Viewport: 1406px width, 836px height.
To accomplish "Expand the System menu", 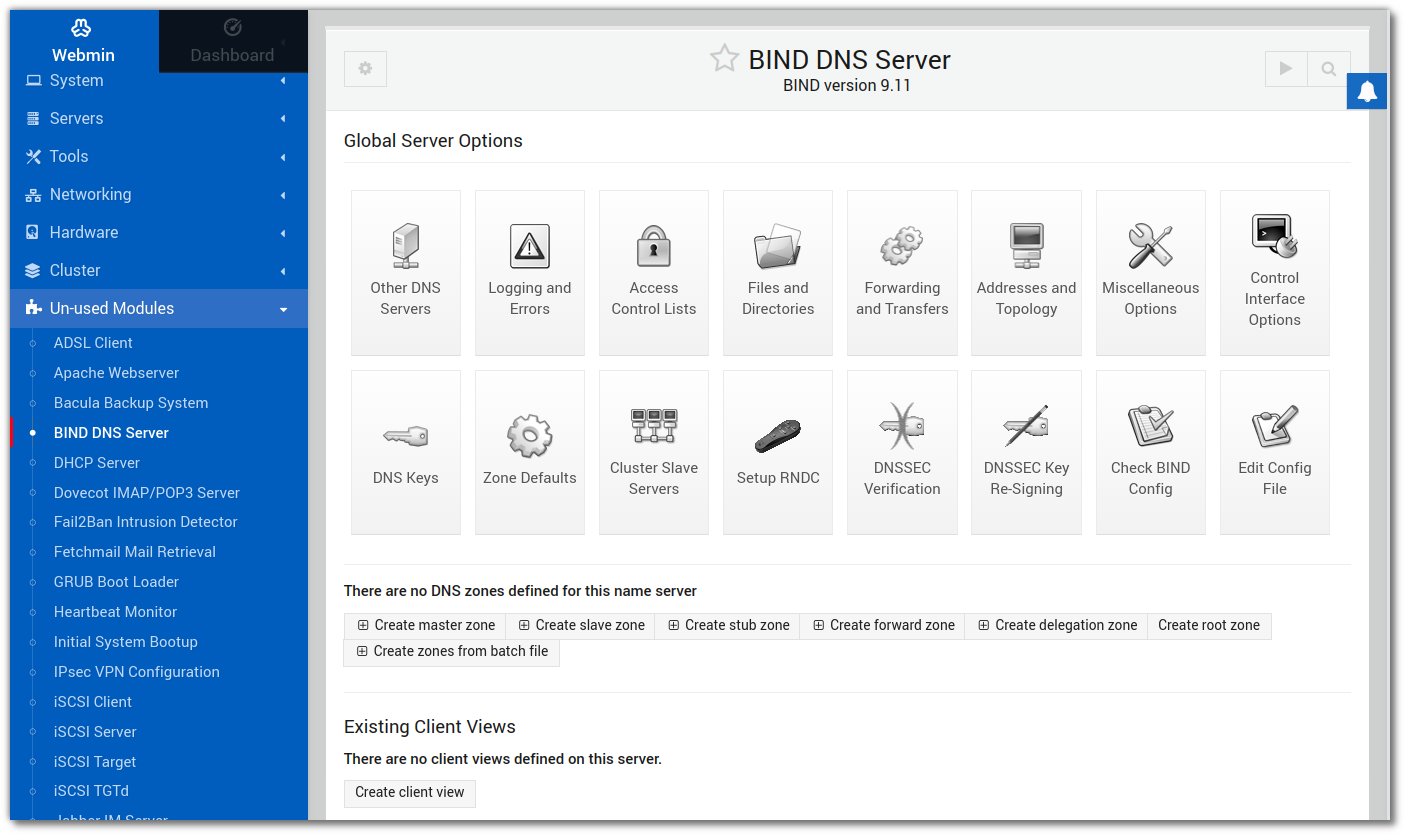I will [159, 80].
